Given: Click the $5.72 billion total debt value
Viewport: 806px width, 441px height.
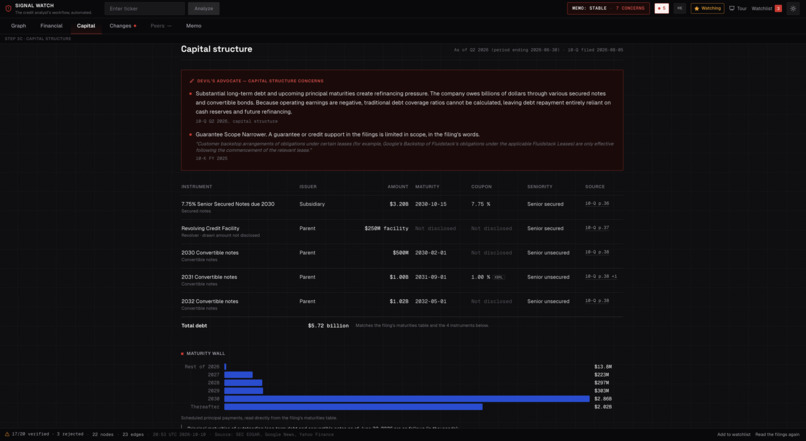Looking at the screenshot, I should point(328,325).
